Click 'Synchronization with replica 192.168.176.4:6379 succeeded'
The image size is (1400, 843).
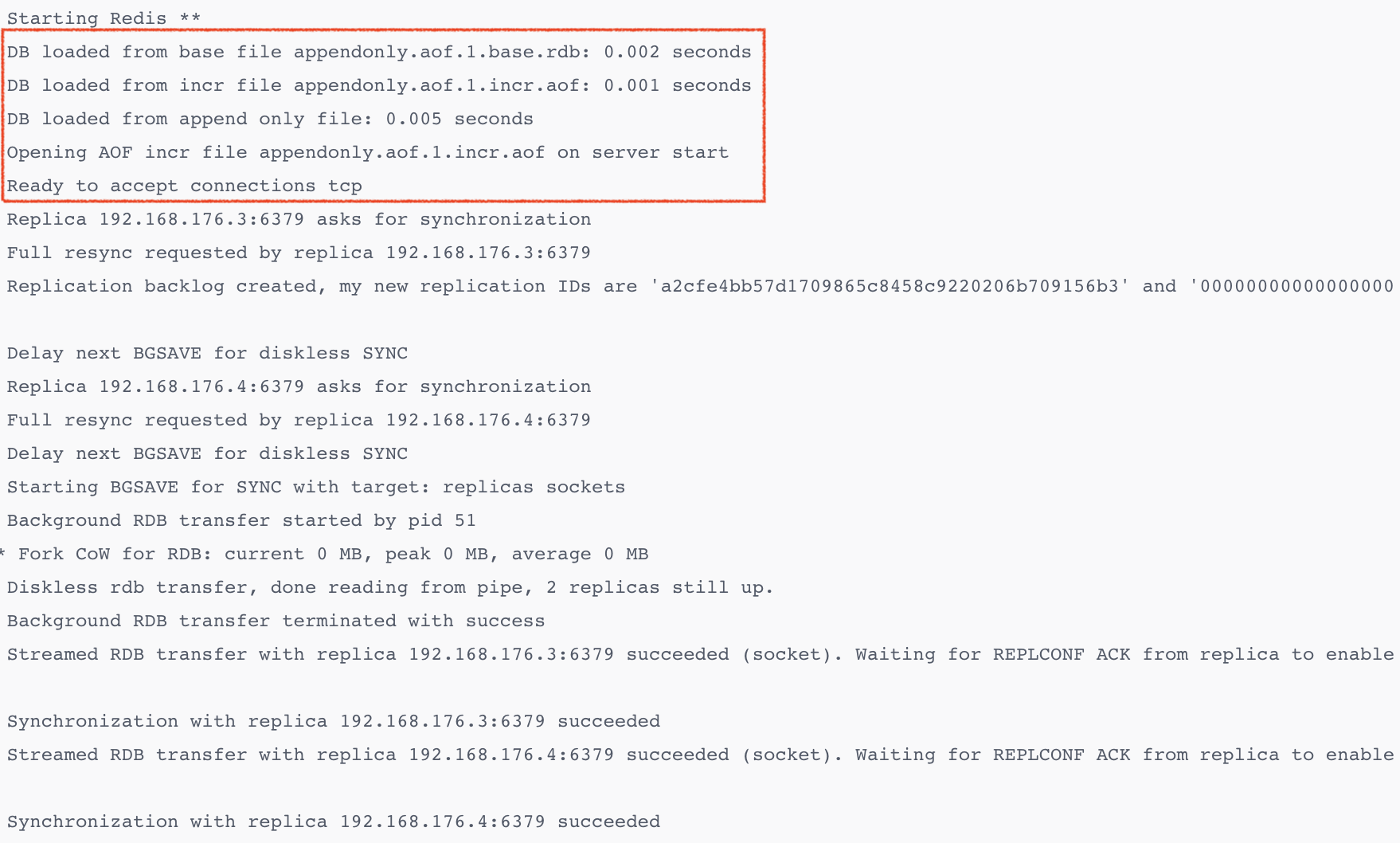tap(333, 821)
